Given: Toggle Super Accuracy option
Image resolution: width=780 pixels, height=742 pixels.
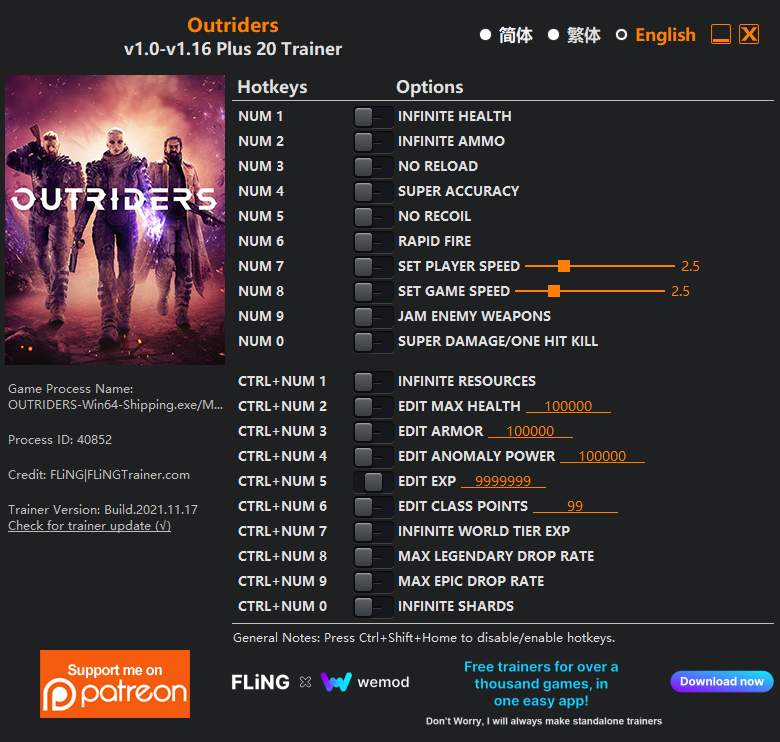Looking at the screenshot, I should [x=373, y=192].
